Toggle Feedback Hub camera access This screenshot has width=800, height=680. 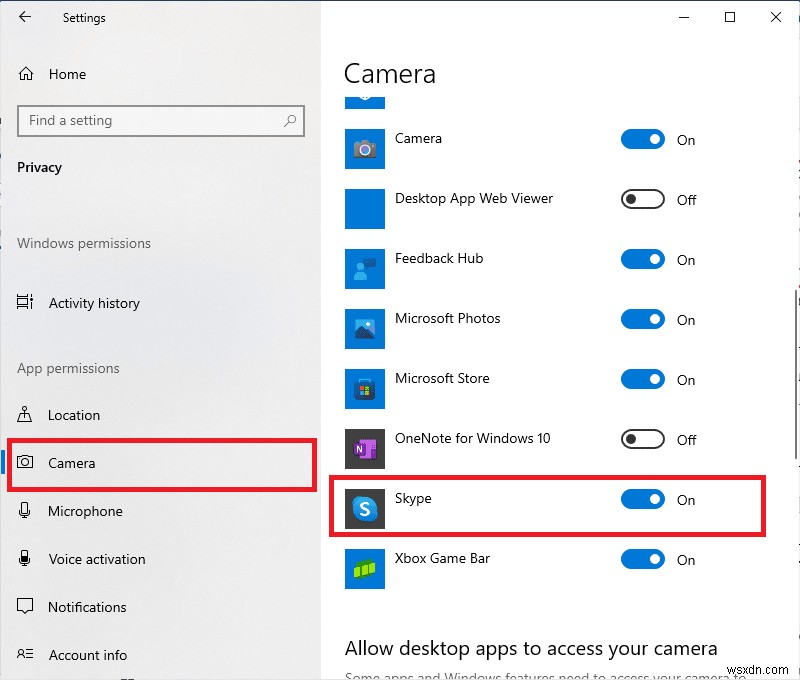pos(642,259)
